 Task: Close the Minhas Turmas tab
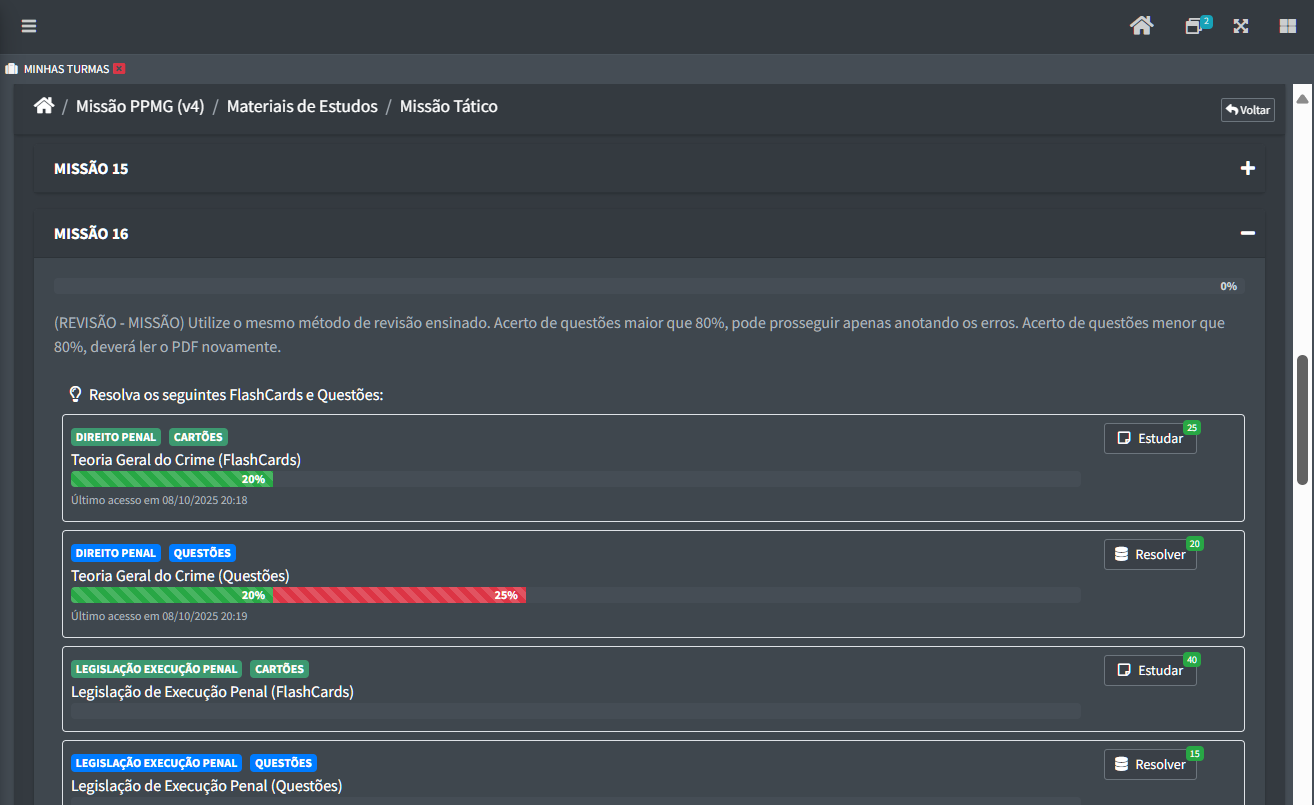point(119,69)
